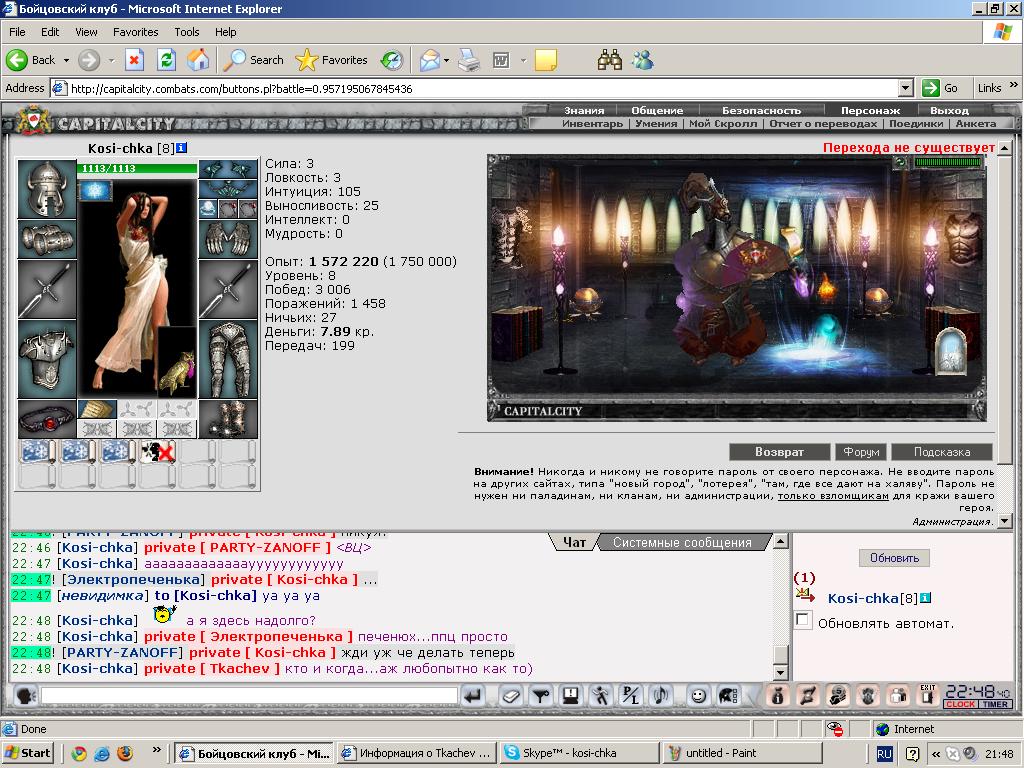Click the chat scrollbar down arrow

(780, 672)
